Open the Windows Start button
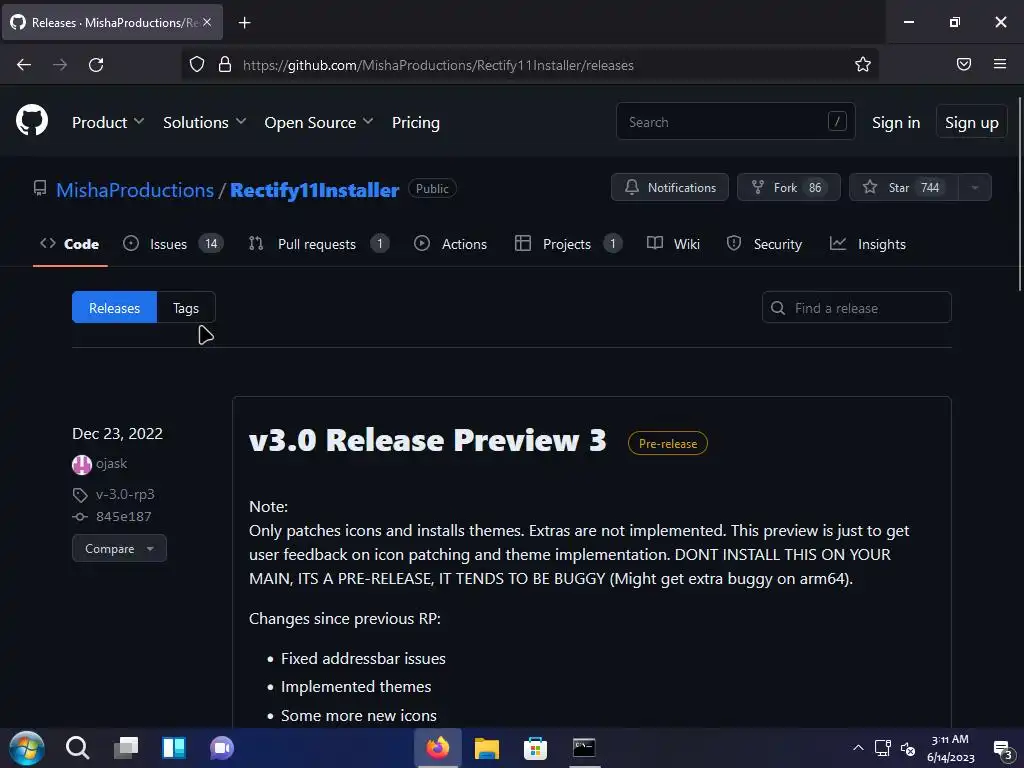Screen dimensions: 1024x768 pyautogui.click(x=27, y=748)
